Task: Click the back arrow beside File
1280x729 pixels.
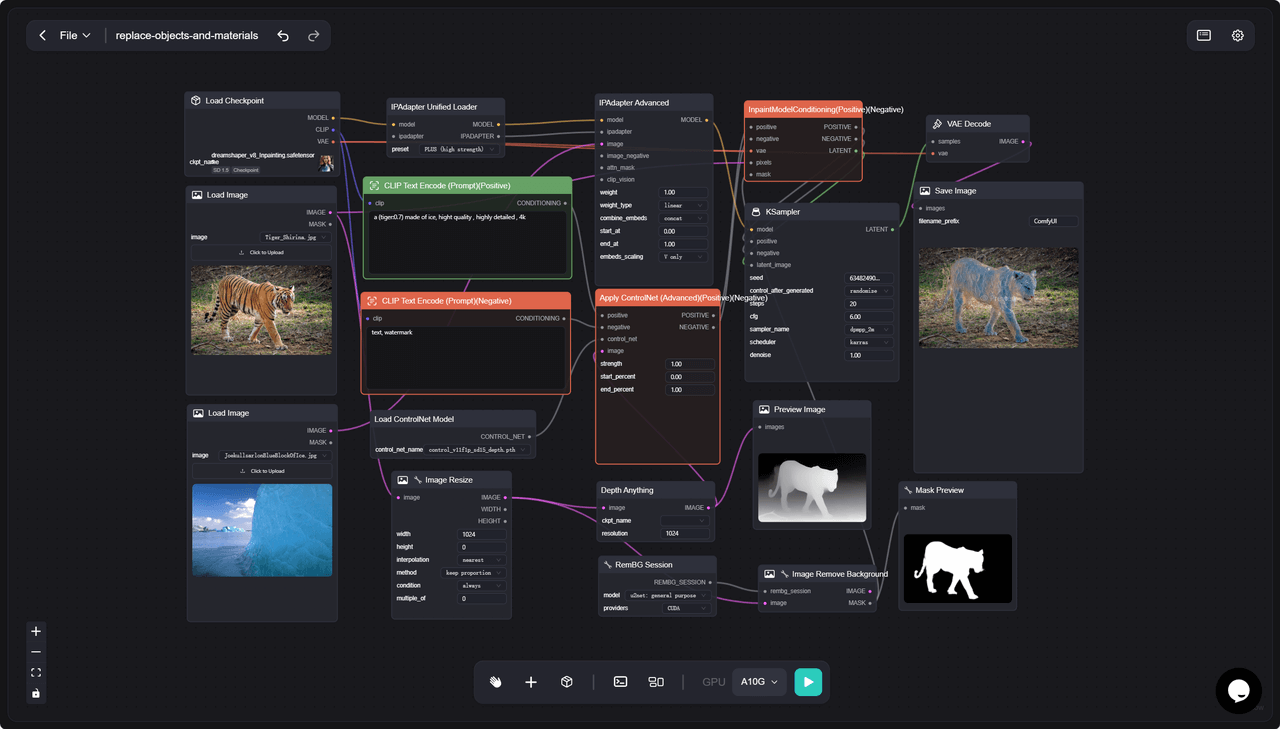Action: 43,36
